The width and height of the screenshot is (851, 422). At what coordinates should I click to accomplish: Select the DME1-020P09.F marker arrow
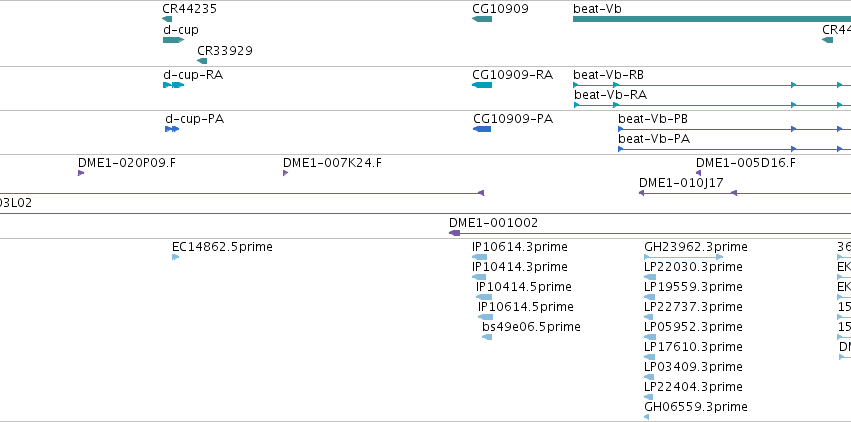click(x=81, y=173)
